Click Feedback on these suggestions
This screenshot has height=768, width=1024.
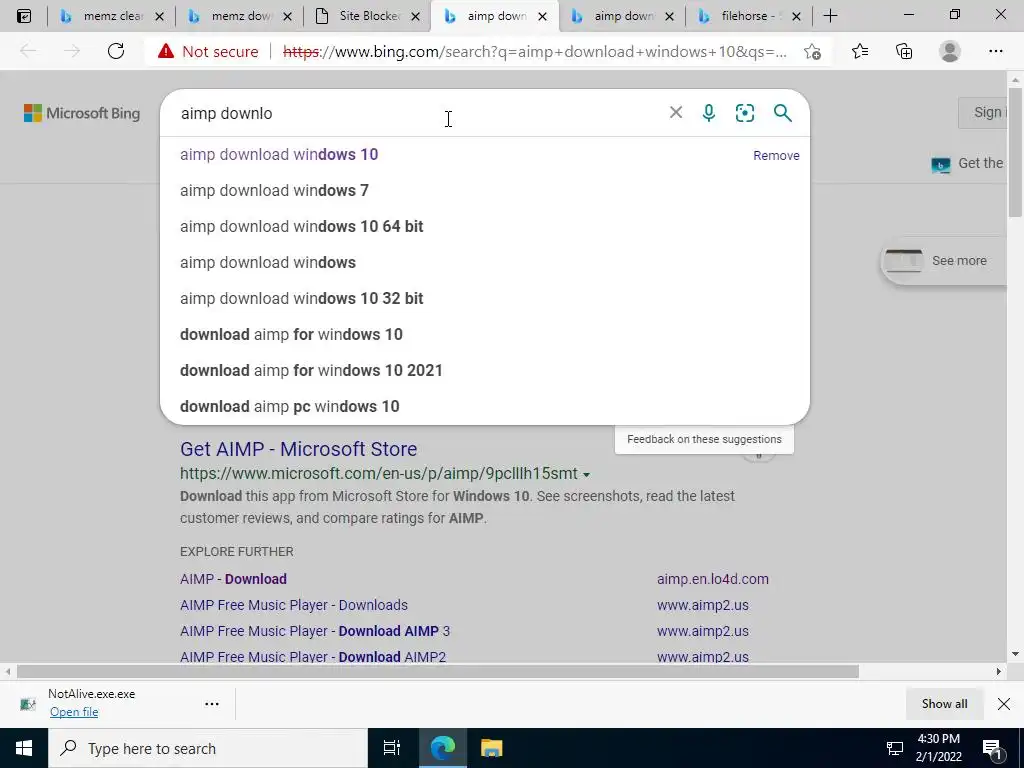click(704, 440)
